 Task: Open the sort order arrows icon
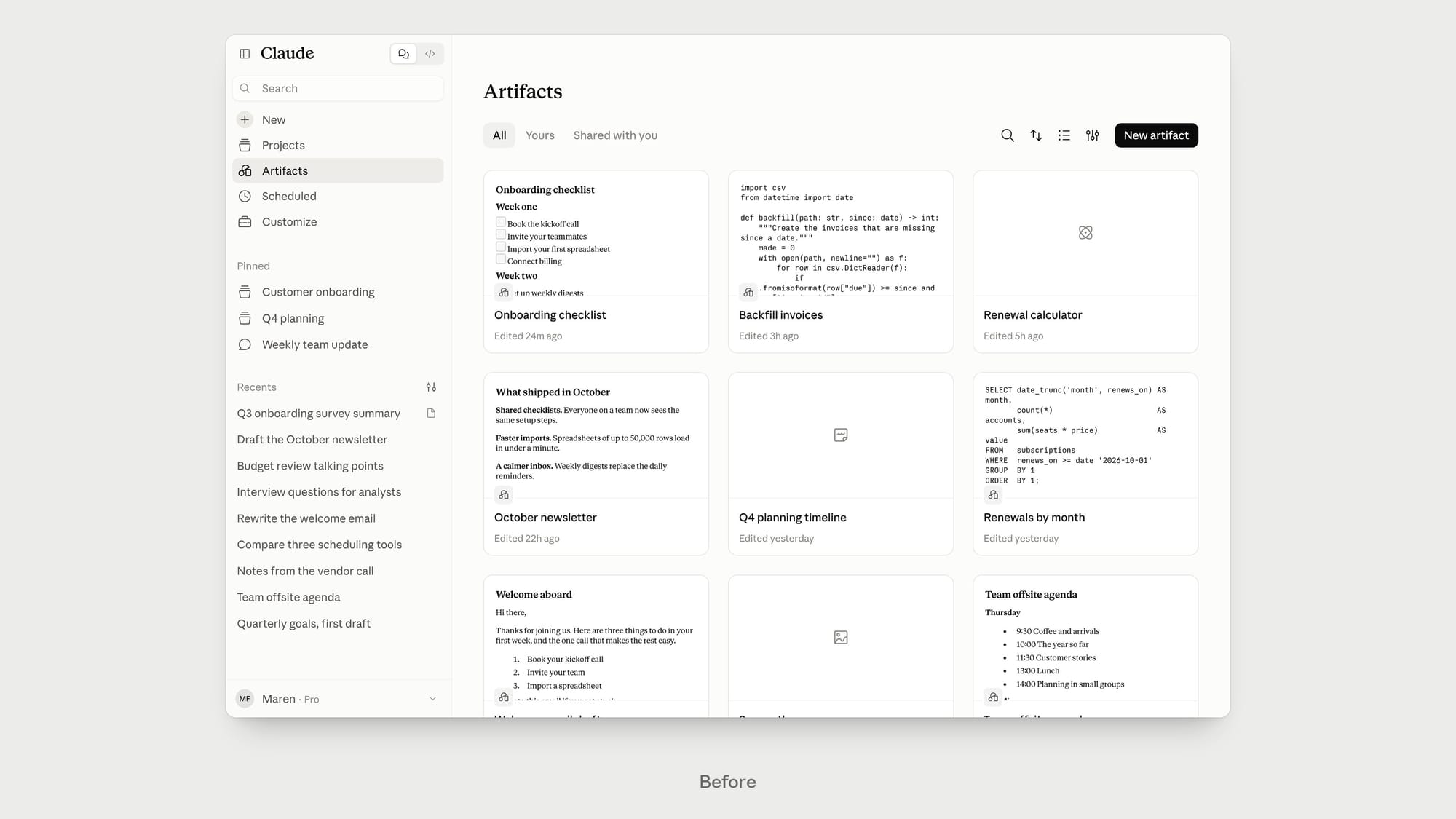coord(1036,135)
